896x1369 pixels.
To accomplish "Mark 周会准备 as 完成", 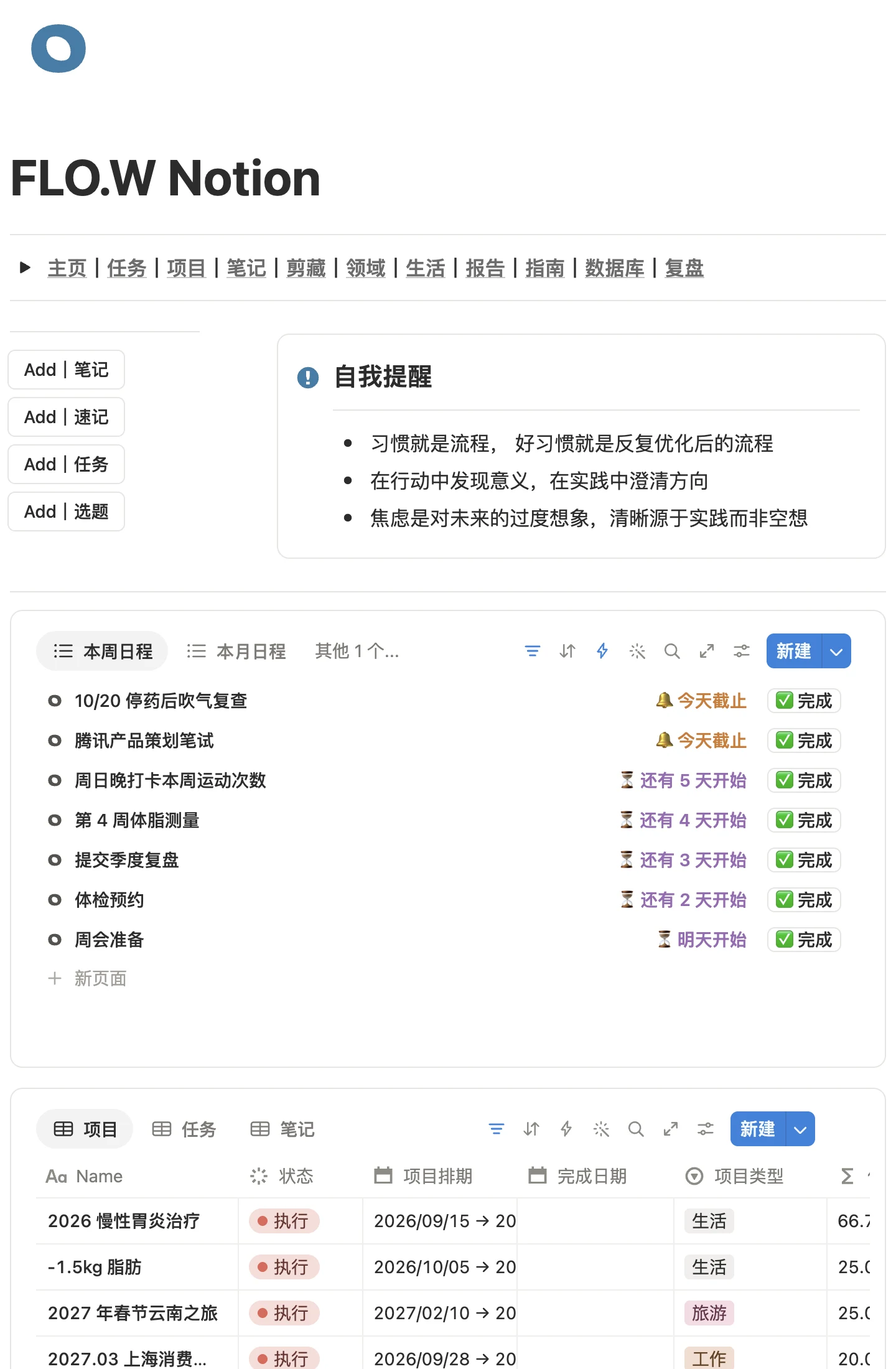I will tap(804, 940).
